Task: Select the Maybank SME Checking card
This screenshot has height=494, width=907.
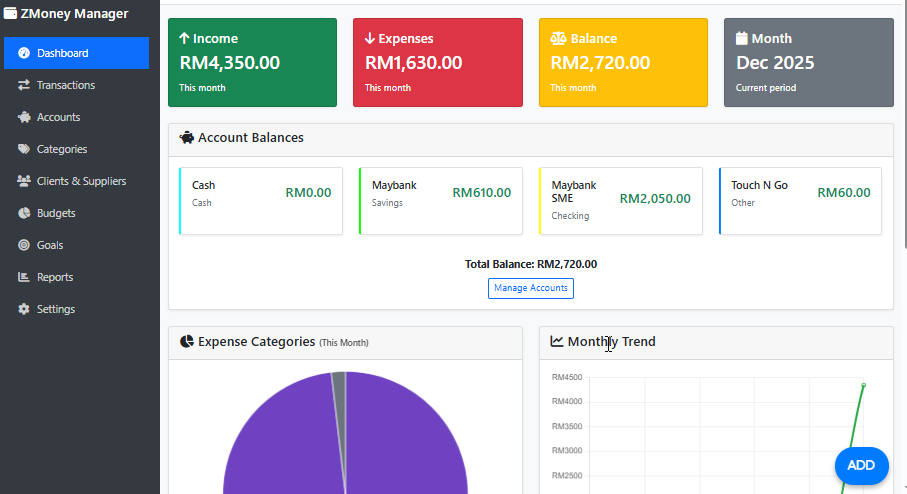Action: [621, 201]
